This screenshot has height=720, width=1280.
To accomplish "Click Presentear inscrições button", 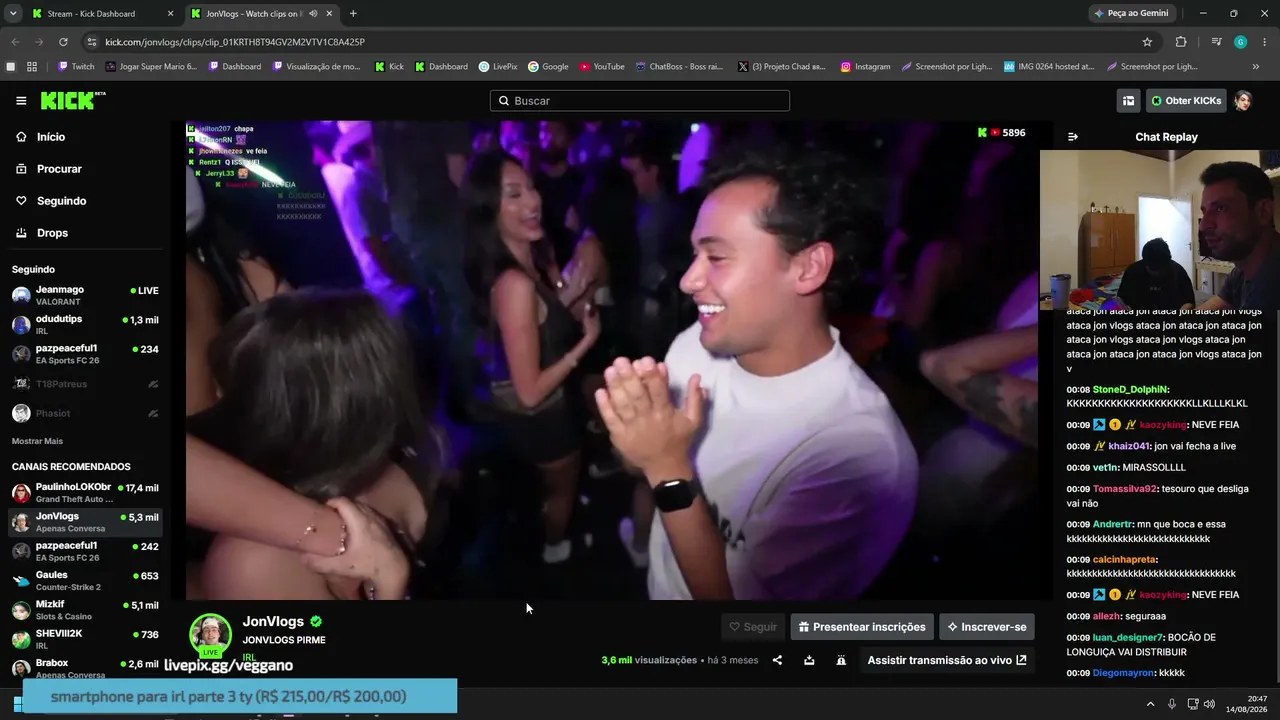I will pyautogui.click(x=862, y=627).
